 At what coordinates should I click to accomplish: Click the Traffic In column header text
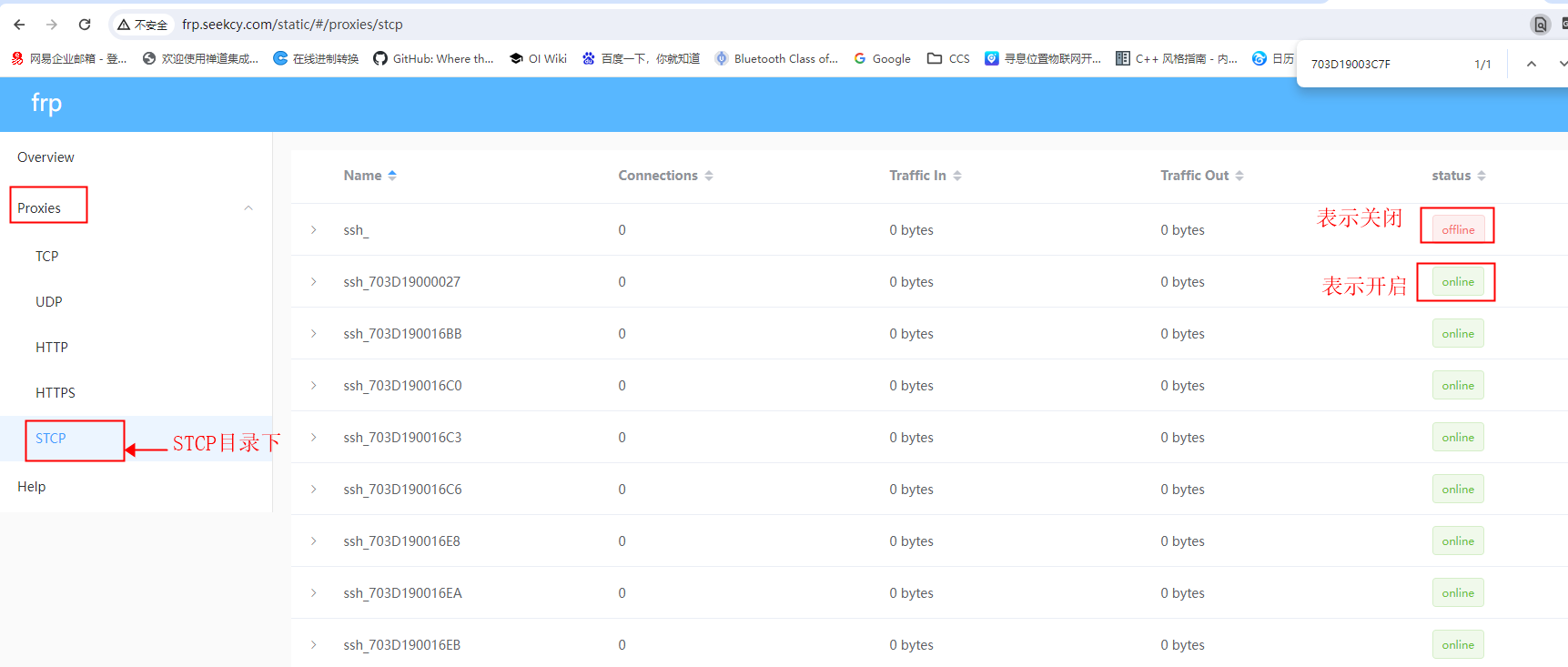[x=917, y=176]
